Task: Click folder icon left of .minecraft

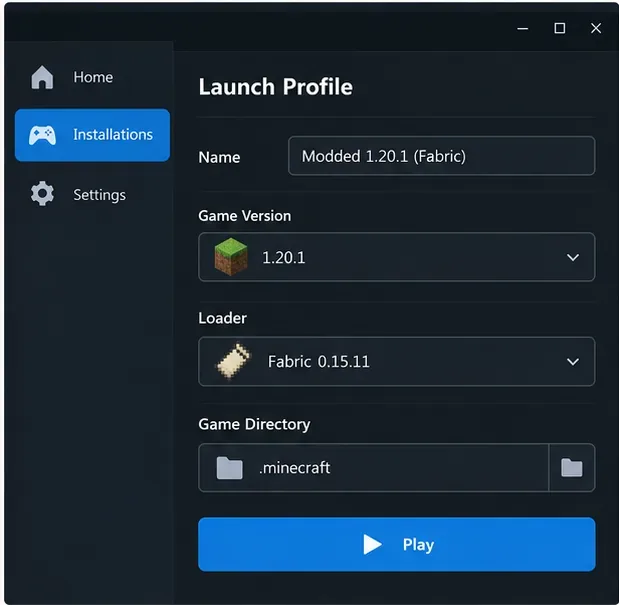Action: coord(229,468)
